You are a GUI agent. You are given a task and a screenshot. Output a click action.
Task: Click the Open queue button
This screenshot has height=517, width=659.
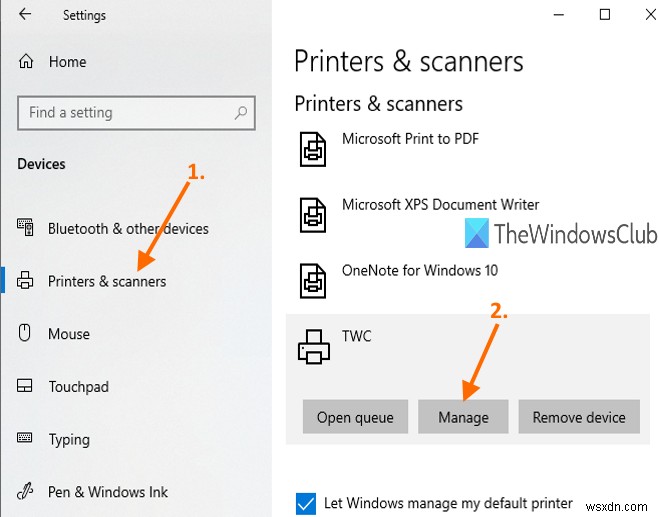coord(355,417)
